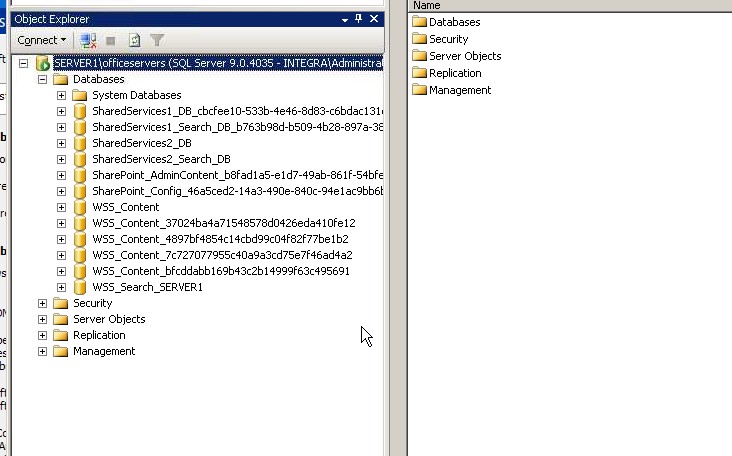The image size is (732, 456).
Task: Select SharedServices2_DB database icon
Action: tap(80, 143)
